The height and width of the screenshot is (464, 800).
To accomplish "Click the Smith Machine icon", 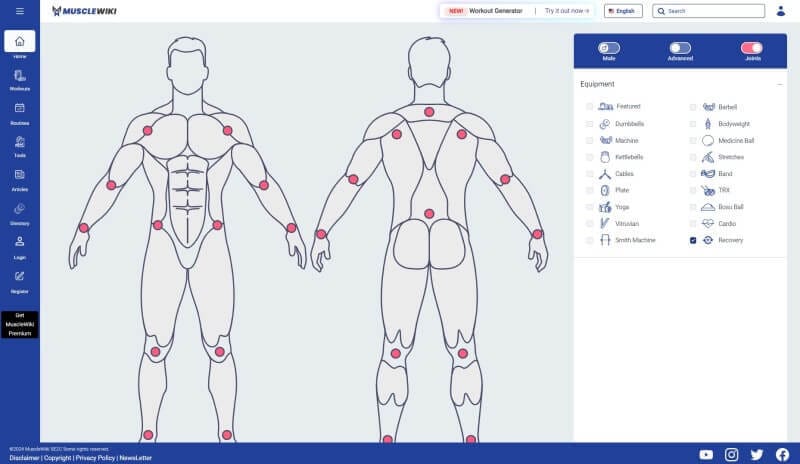I will coord(605,240).
